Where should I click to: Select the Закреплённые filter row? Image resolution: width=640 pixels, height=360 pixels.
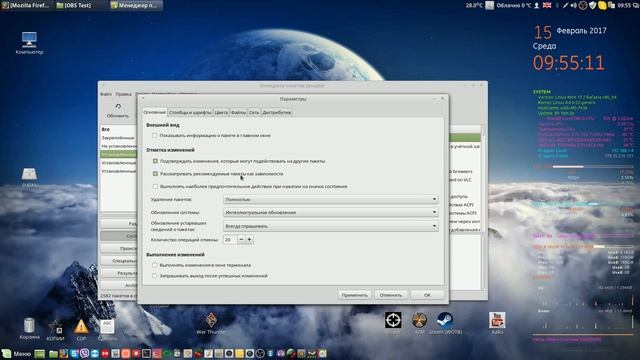coord(118,138)
